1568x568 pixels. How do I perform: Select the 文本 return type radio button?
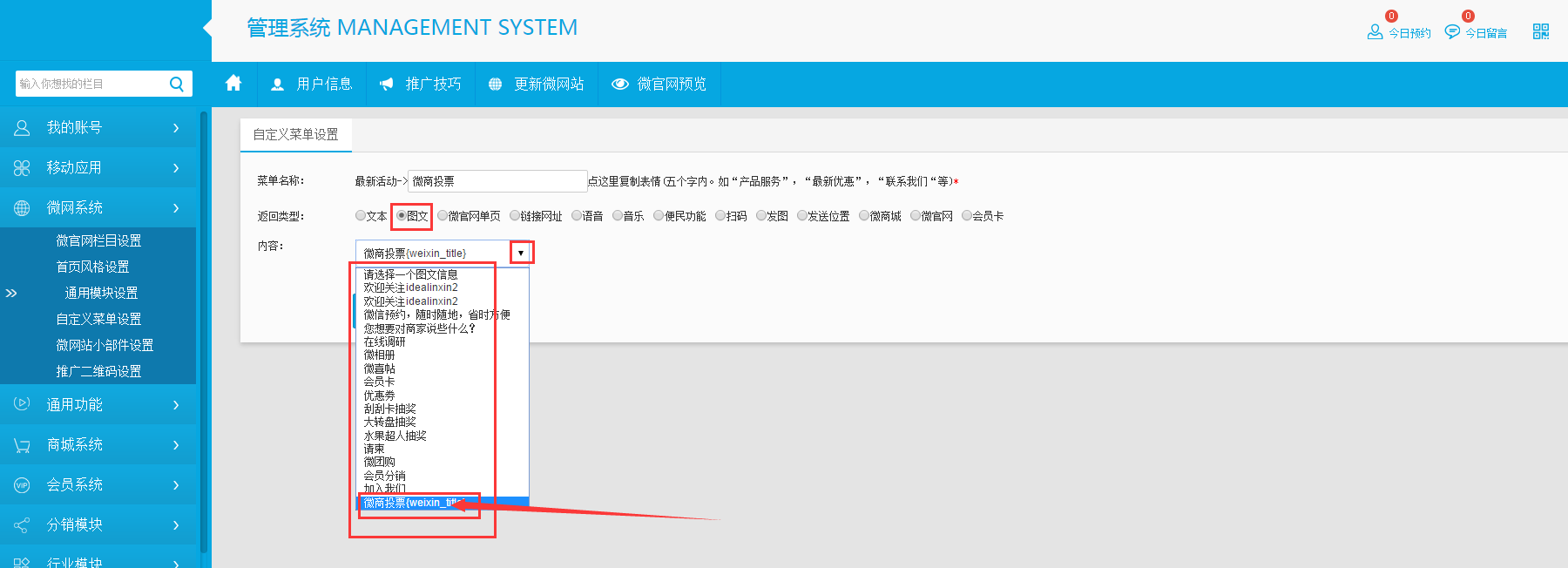(x=361, y=216)
